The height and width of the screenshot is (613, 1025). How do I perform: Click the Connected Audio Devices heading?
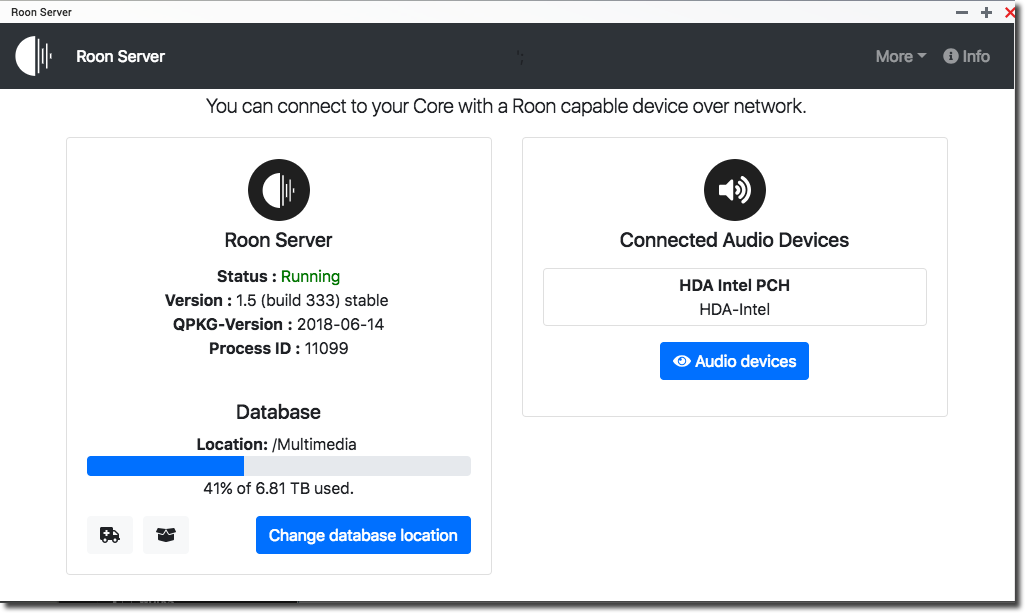(734, 240)
